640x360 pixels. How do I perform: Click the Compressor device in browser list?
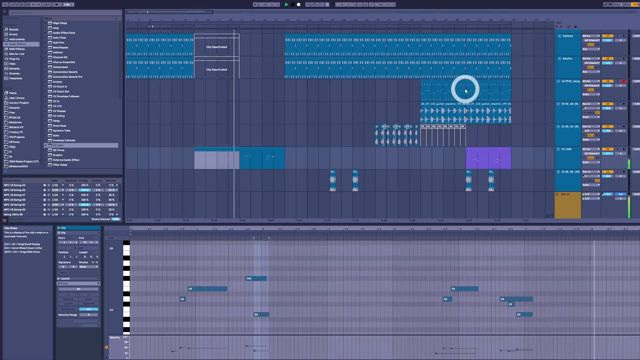pyautogui.click(x=60, y=67)
